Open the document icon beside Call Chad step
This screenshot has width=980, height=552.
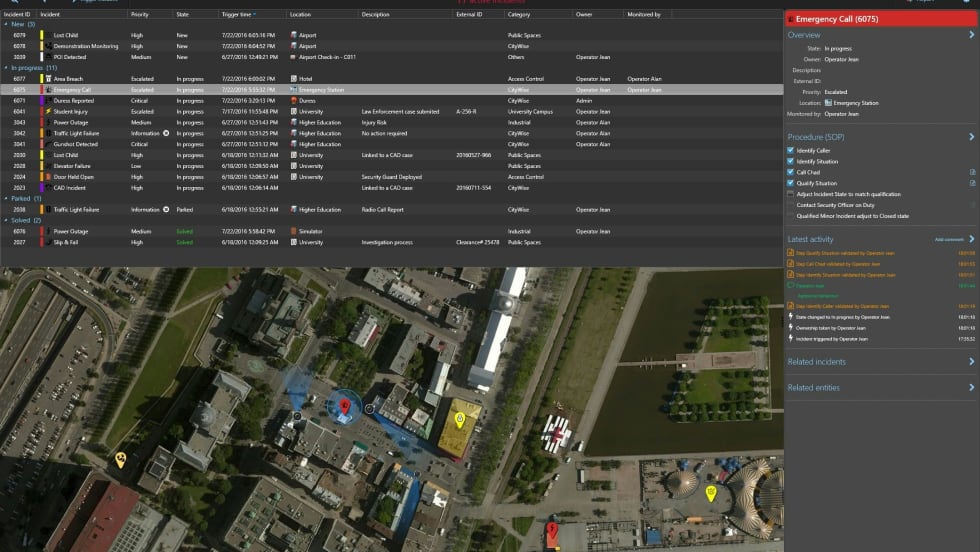(972, 172)
